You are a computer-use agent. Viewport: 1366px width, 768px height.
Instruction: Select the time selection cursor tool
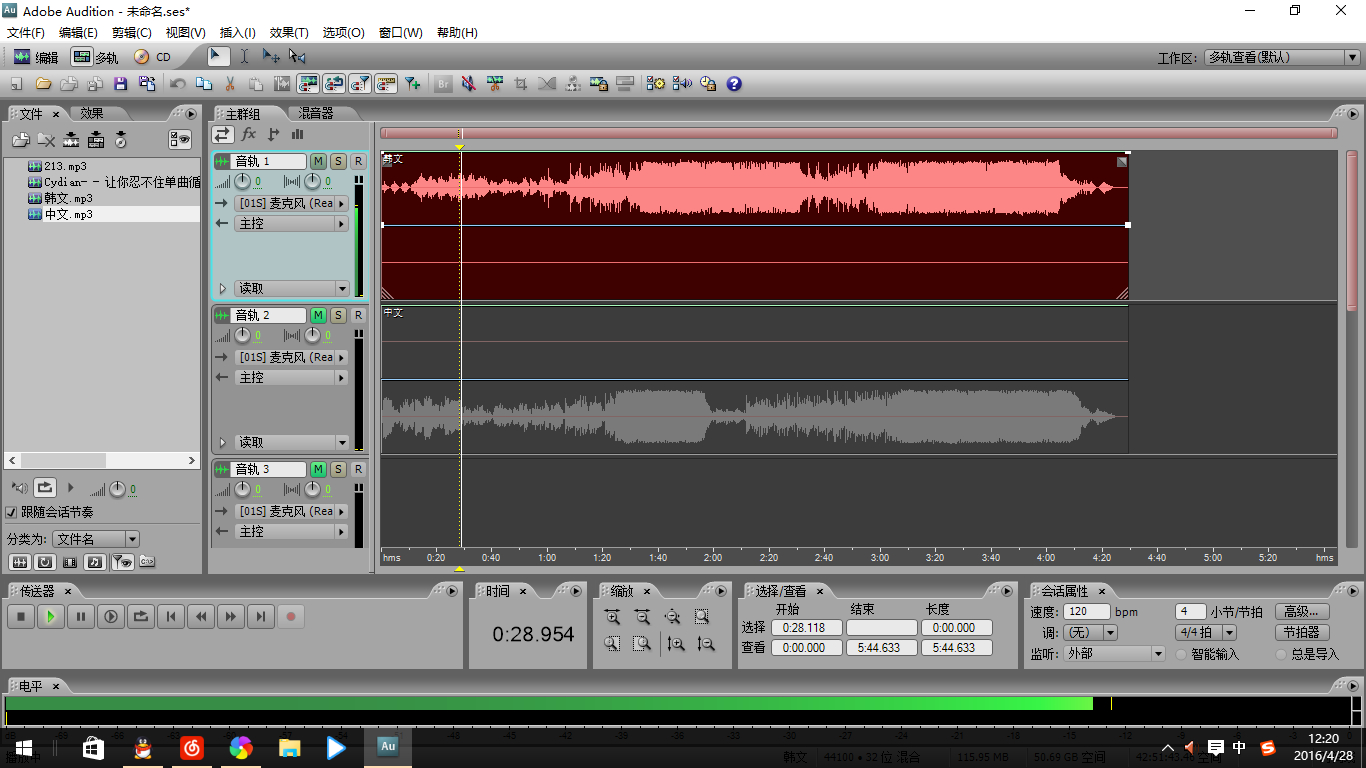tap(244, 57)
